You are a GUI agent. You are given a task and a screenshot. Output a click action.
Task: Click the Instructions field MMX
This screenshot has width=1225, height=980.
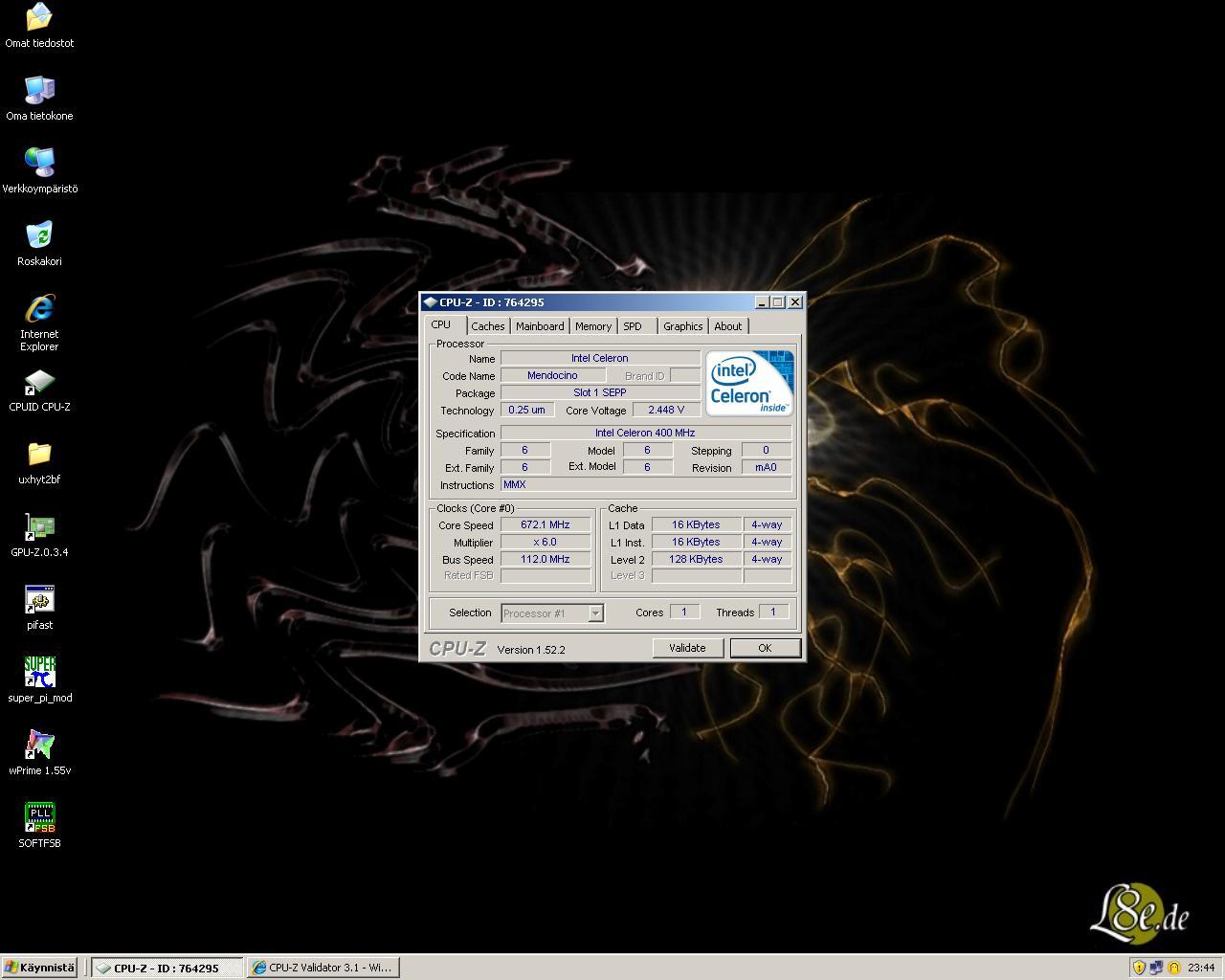coord(646,484)
